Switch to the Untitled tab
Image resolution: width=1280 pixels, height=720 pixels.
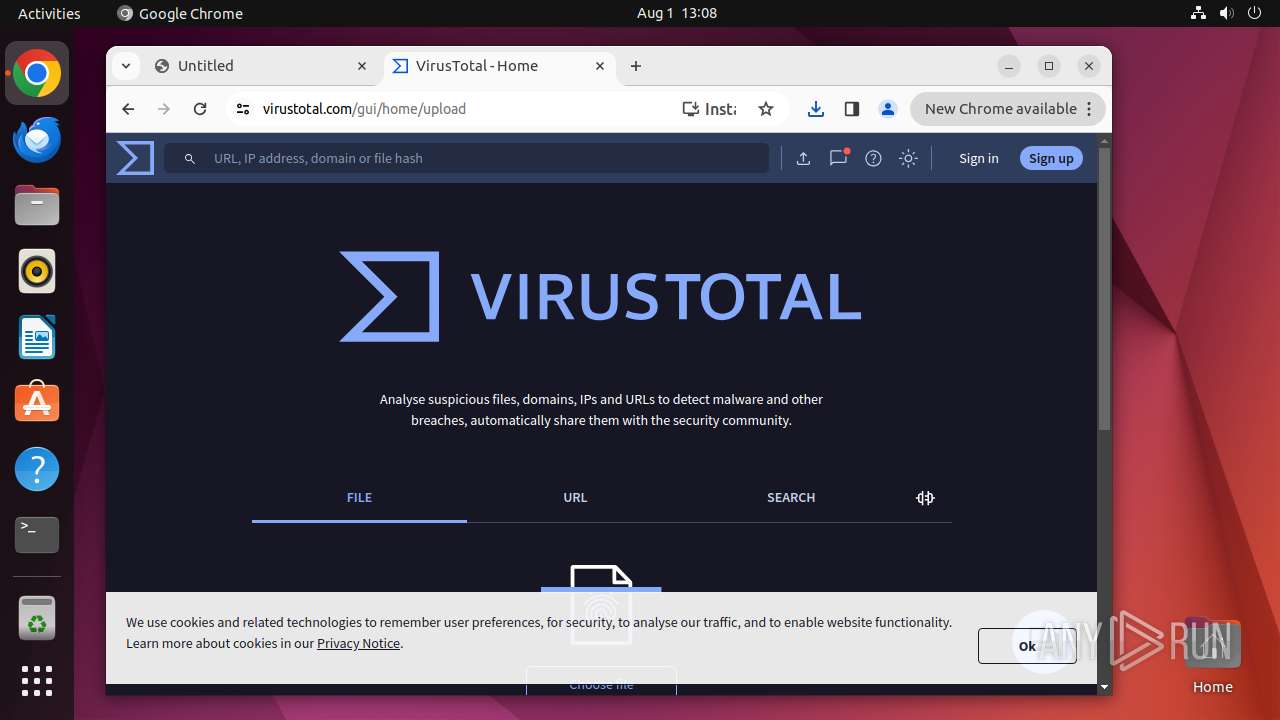coord(262,66)
